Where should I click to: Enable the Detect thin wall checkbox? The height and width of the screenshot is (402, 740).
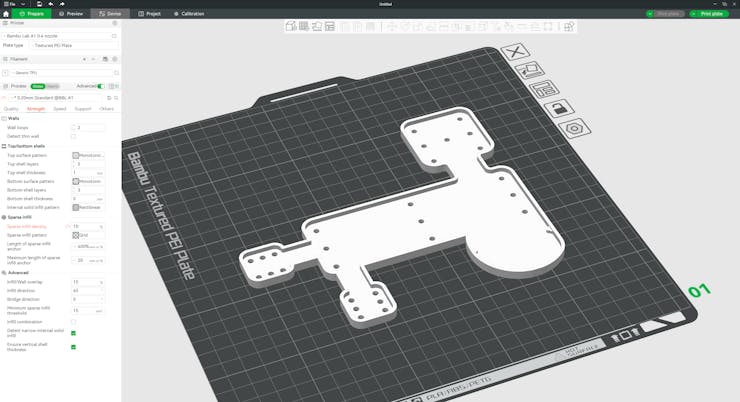coord(73,136)
